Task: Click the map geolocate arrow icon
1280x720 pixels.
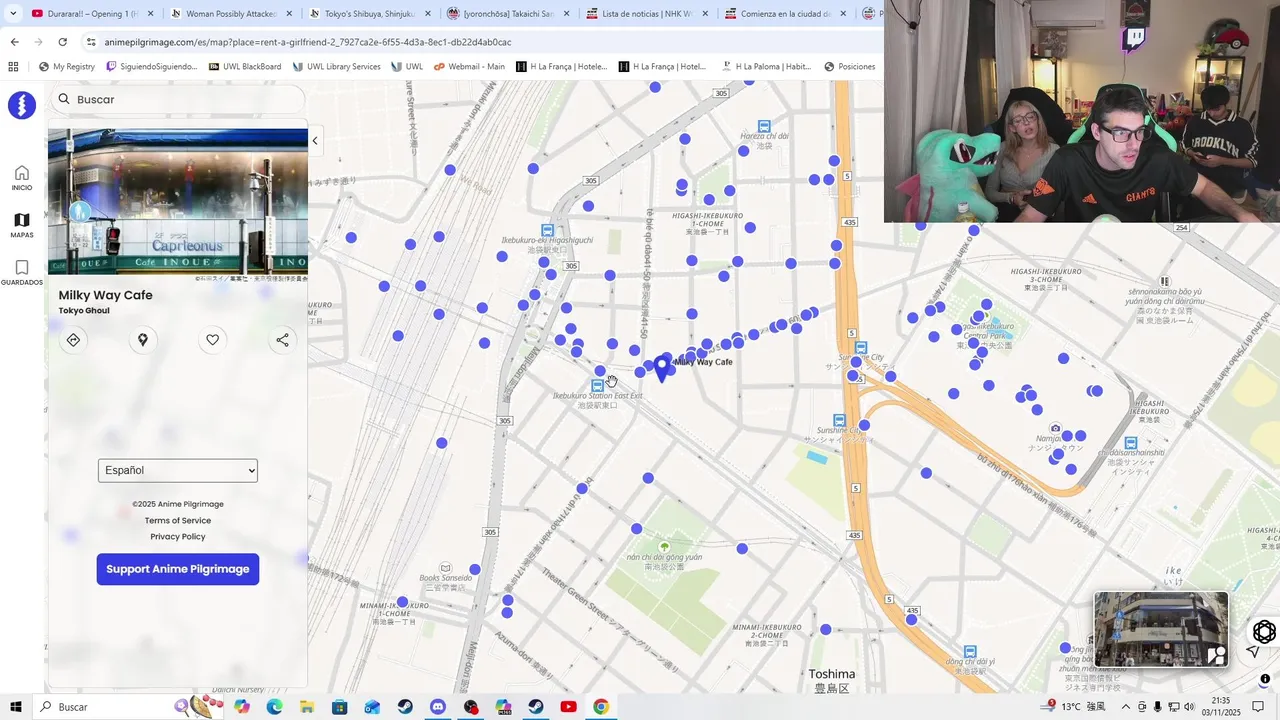Action: click(x=1253, y=652)
